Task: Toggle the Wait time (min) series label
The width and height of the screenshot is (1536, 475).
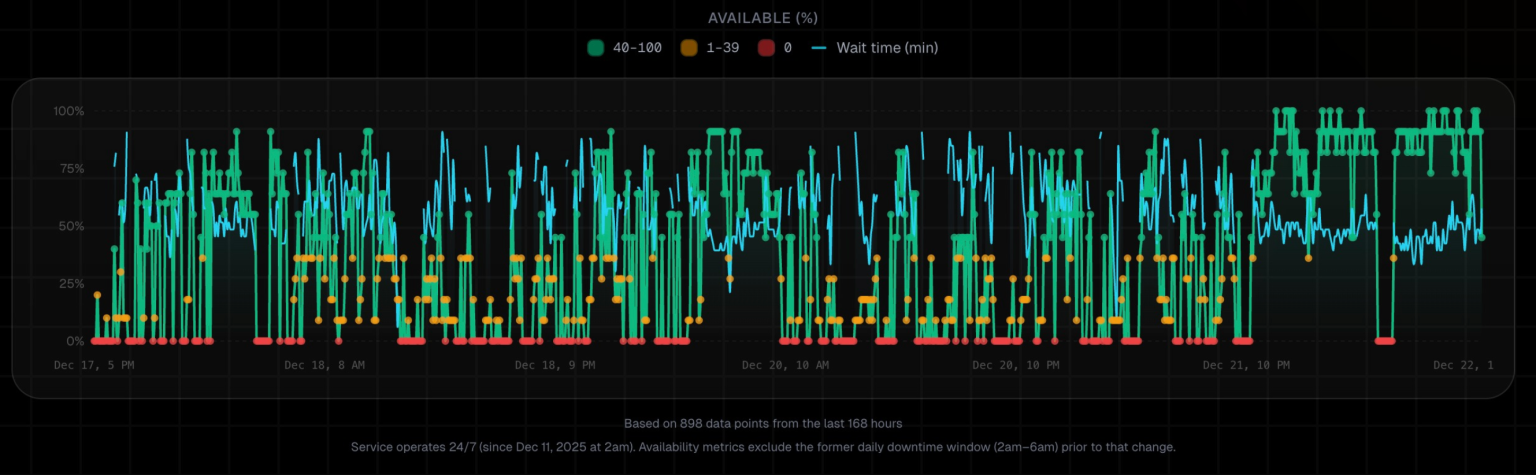Action: coord(887,47)
